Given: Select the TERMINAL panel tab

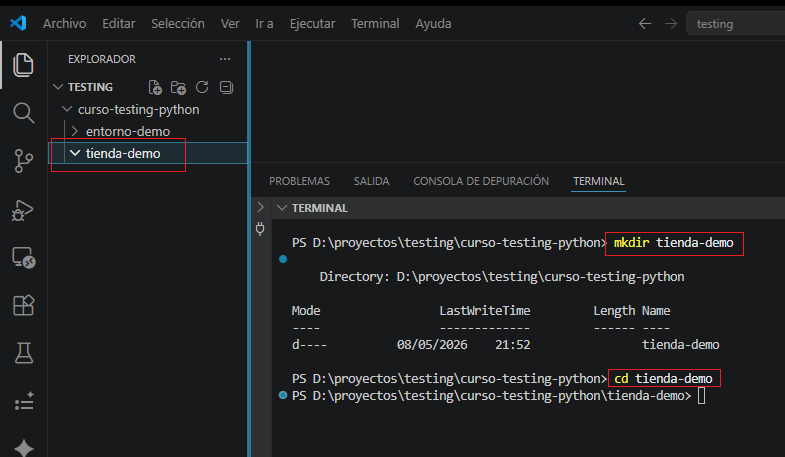Looking at the screenshot, I should click(599, 181).
